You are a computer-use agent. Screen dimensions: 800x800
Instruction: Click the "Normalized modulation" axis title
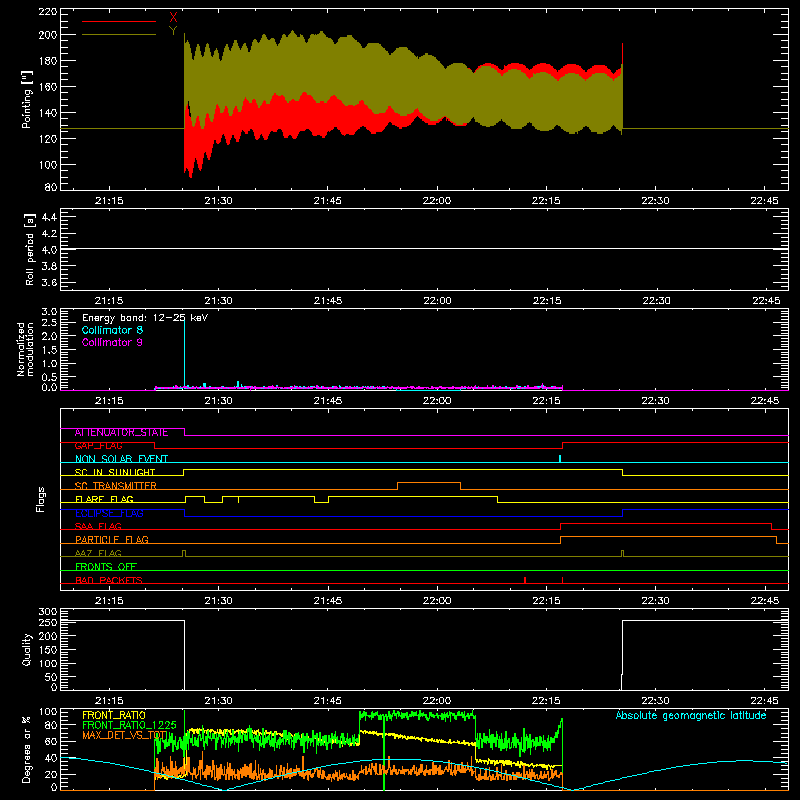25,349
